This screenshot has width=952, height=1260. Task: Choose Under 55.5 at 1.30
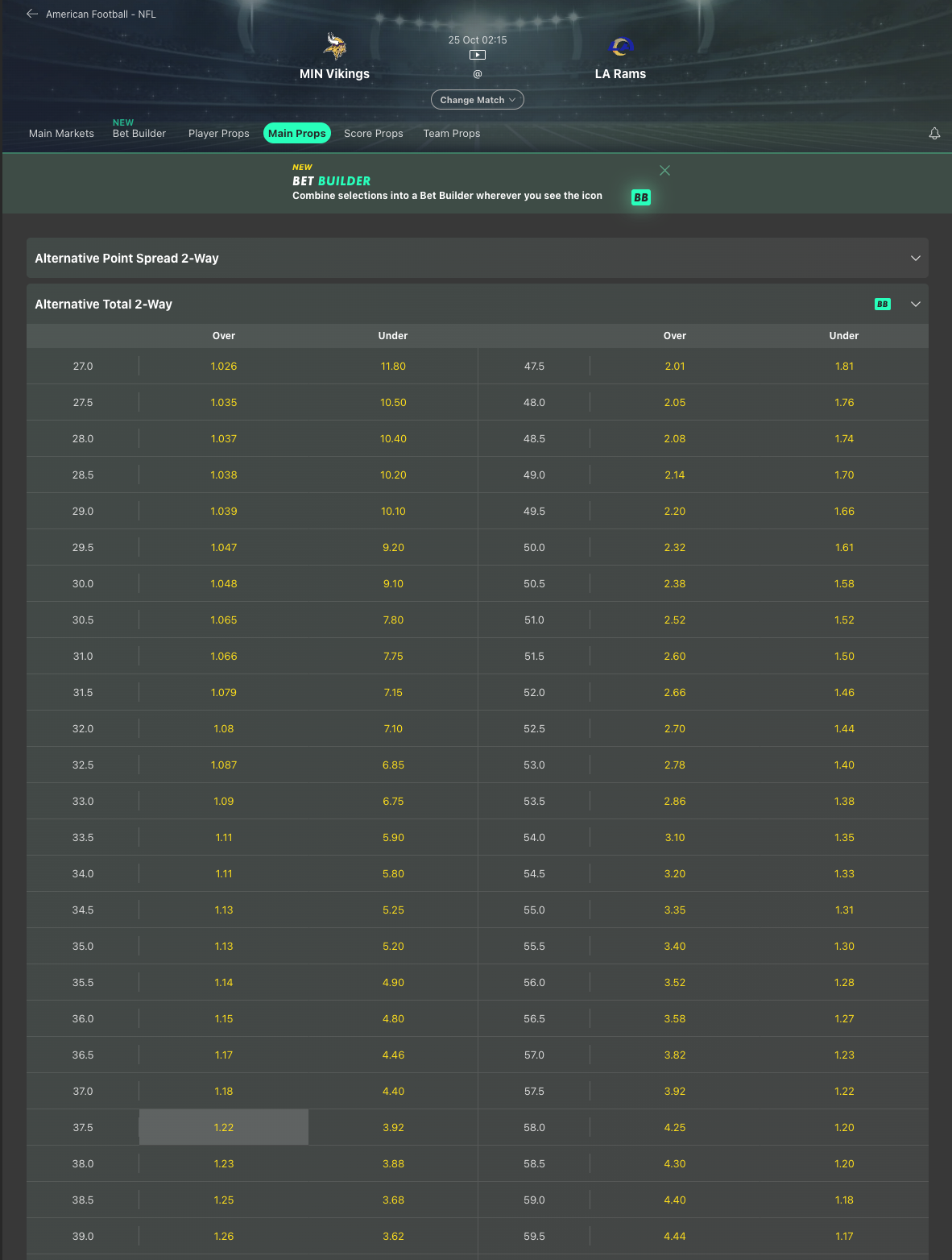[x=844, y=946]
